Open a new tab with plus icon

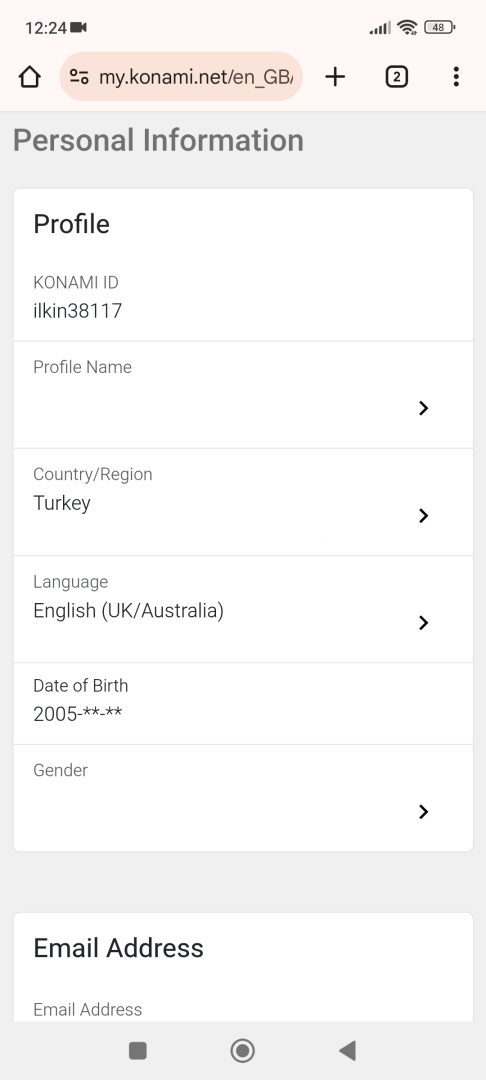[335, 76]
